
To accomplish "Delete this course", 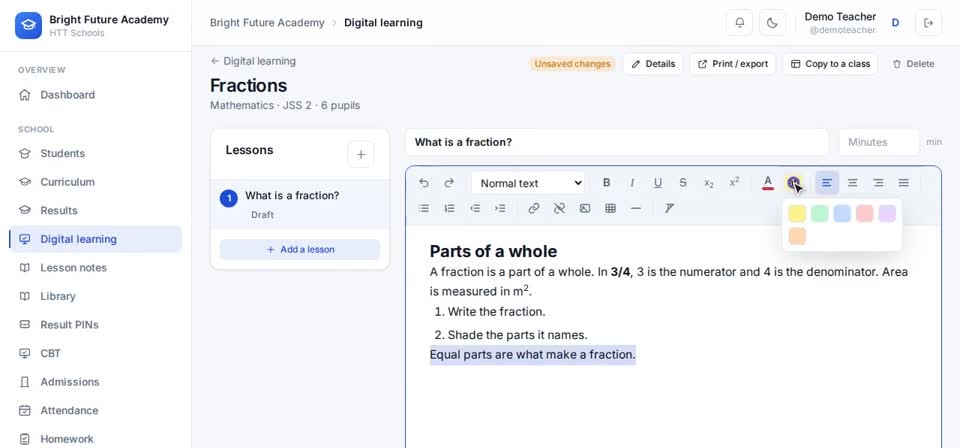I will [x=913, y=64].
